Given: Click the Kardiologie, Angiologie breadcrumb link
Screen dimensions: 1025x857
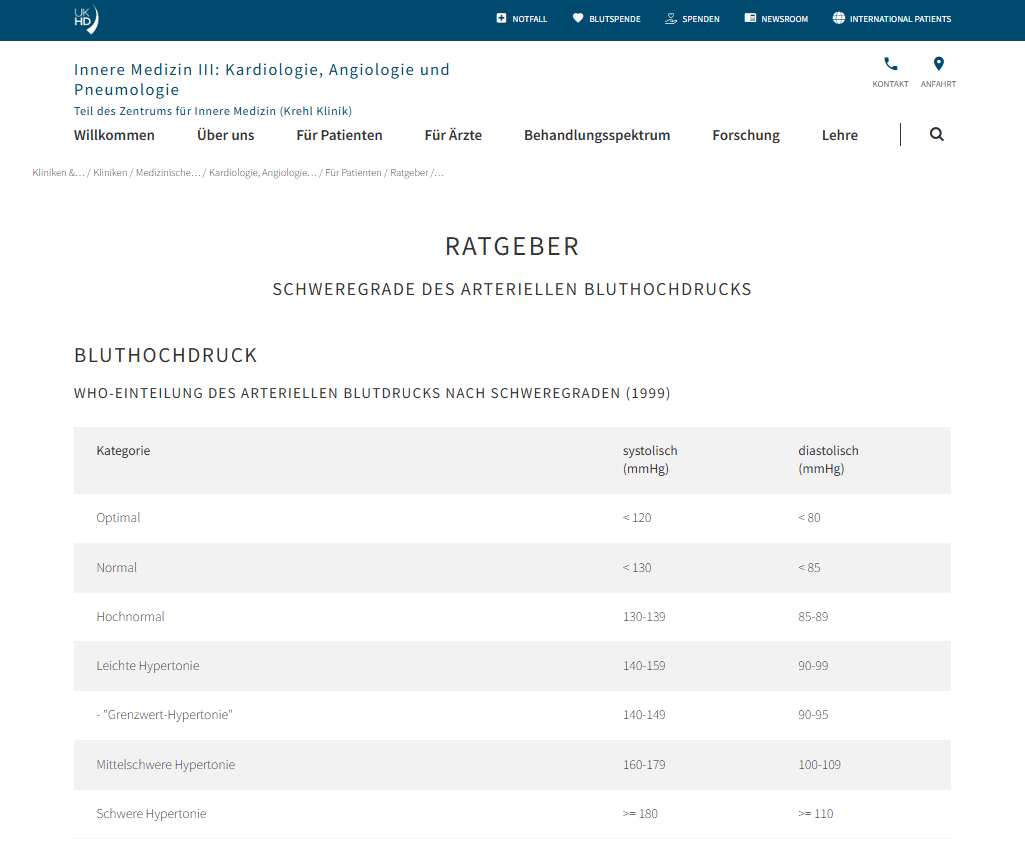Looking at the screenshot, I should (x=263, y=173).
